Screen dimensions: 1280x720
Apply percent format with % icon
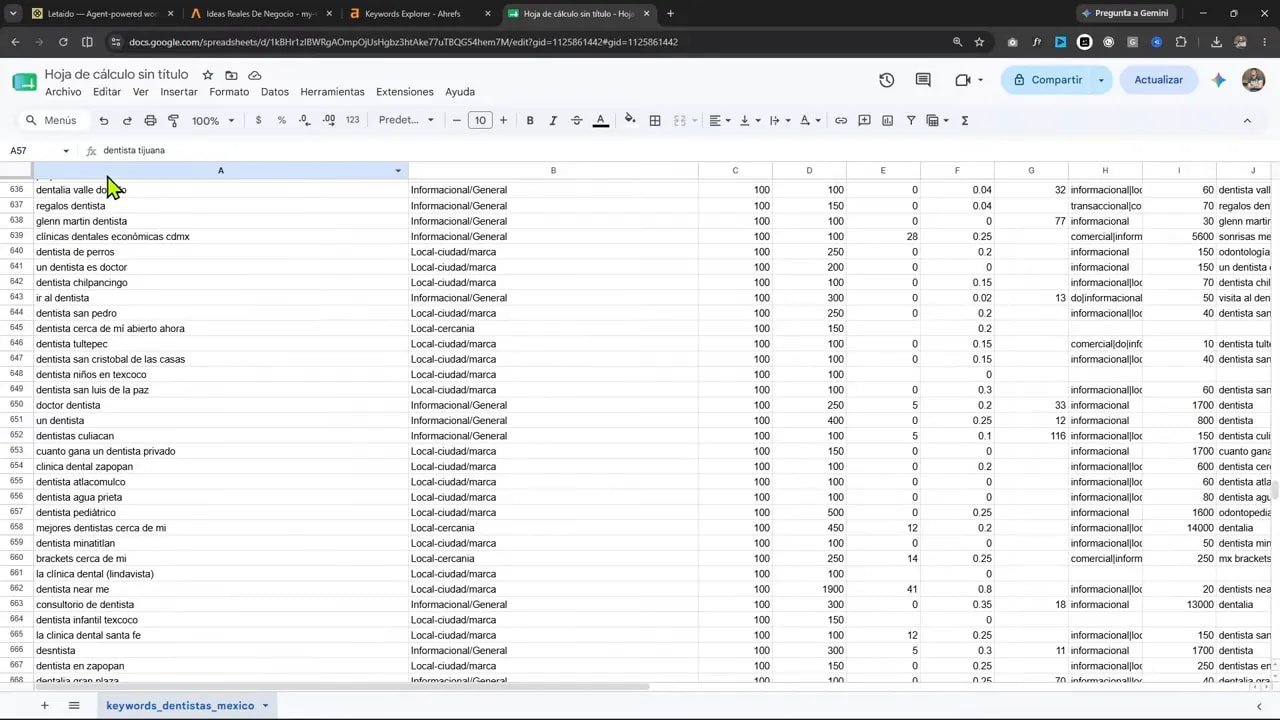[282, 120]
